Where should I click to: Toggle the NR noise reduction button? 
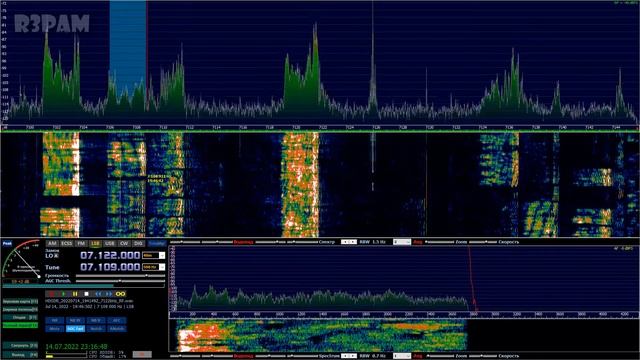[55, 320]
